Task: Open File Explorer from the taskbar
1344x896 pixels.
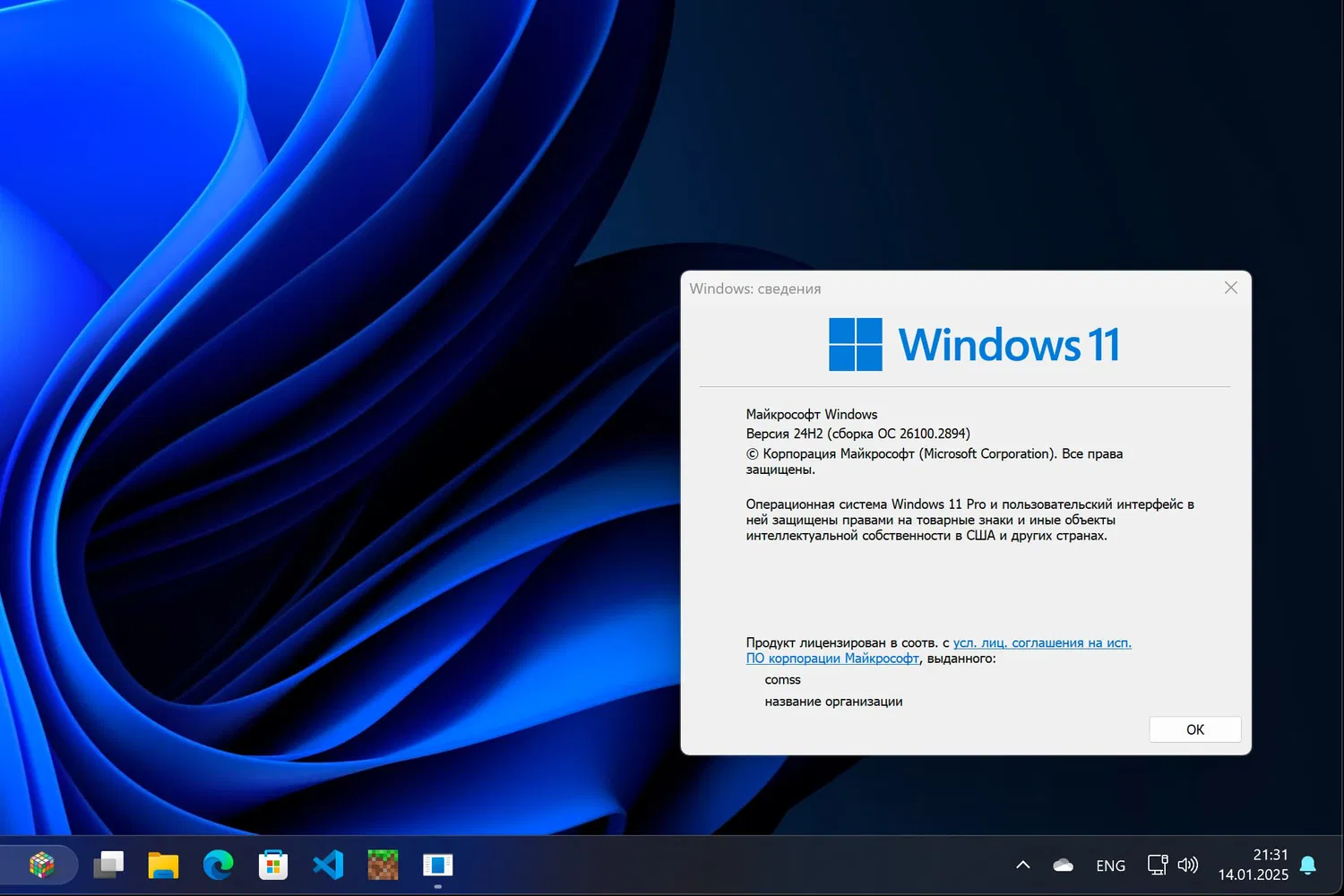Action: pos(163,865)
